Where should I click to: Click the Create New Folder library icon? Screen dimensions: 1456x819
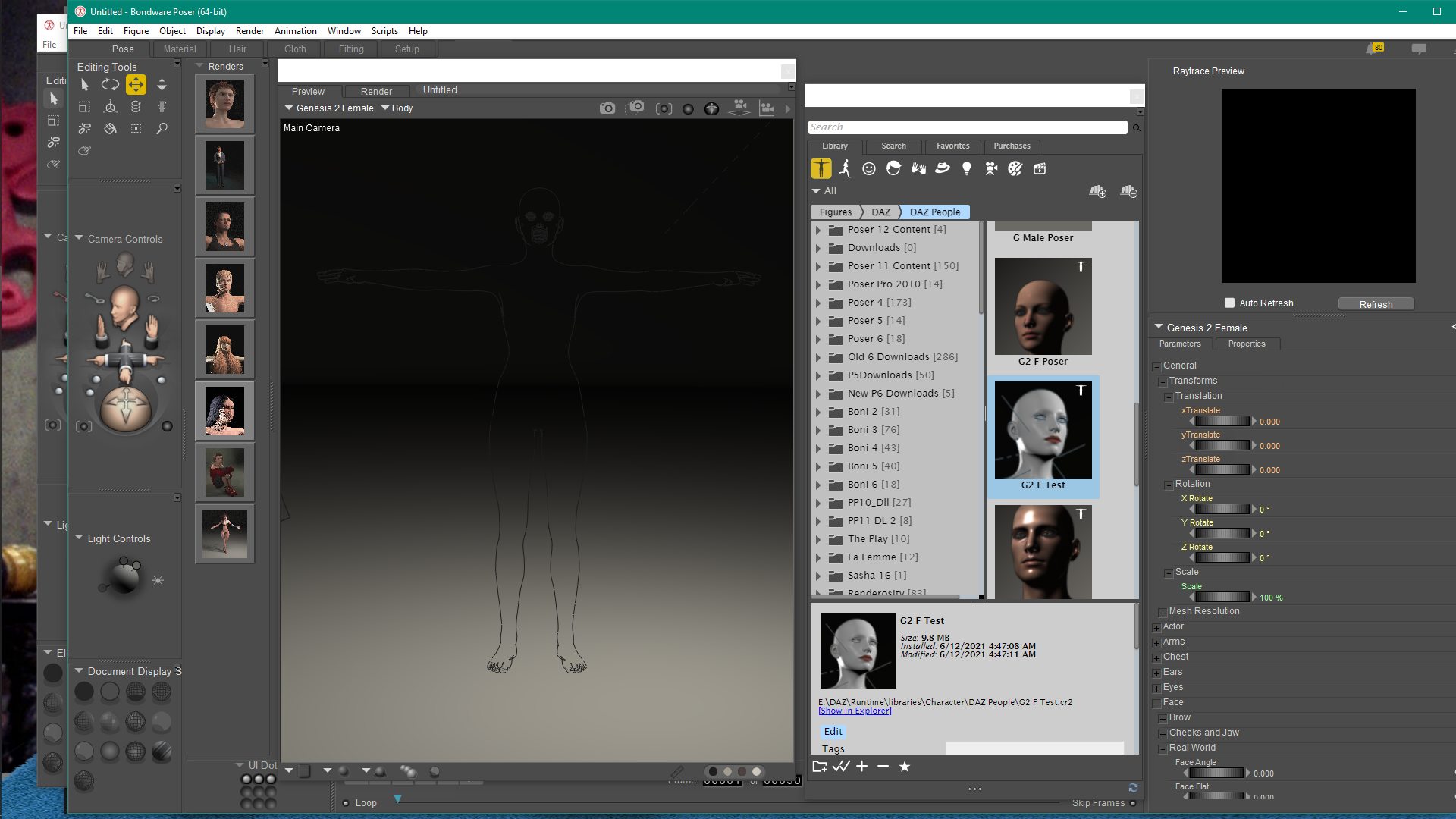tap(820, 767)
